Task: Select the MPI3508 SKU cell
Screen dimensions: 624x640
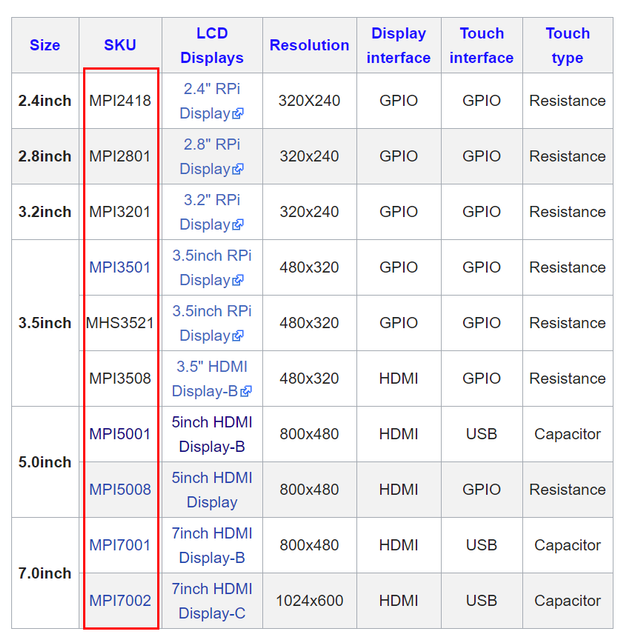Action: pyautogui.click(x=120, y=378)
